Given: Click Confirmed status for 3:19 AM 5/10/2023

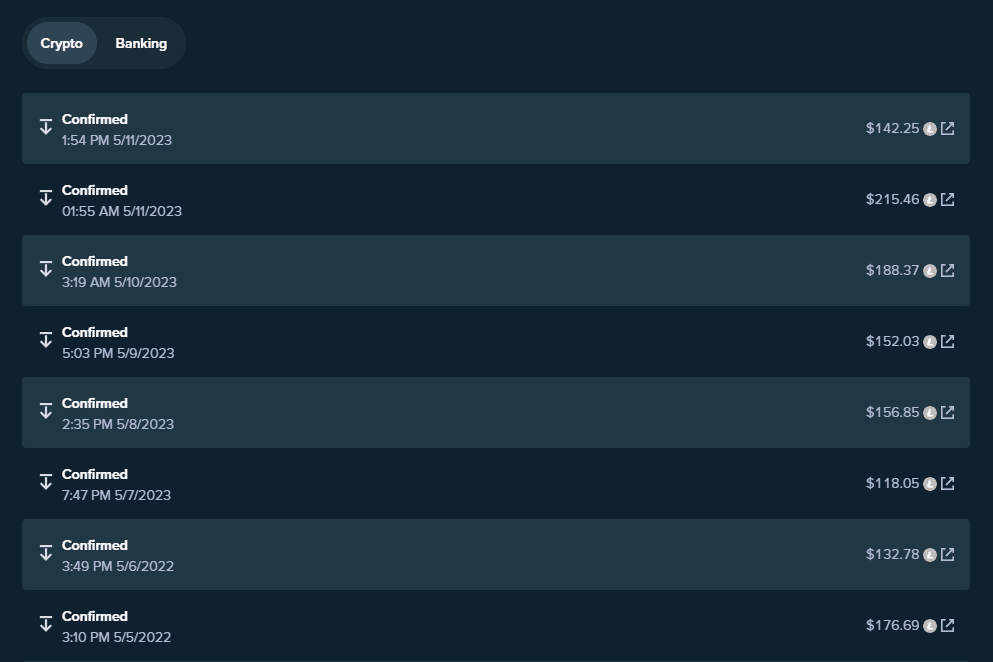Looking at the screenshot, I should click(95, 261).
